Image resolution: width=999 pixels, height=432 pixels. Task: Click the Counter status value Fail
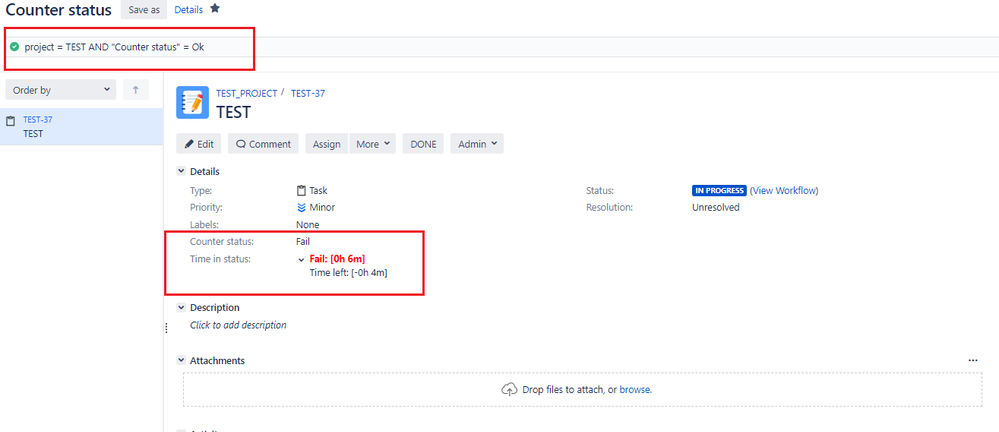[303, 241]
